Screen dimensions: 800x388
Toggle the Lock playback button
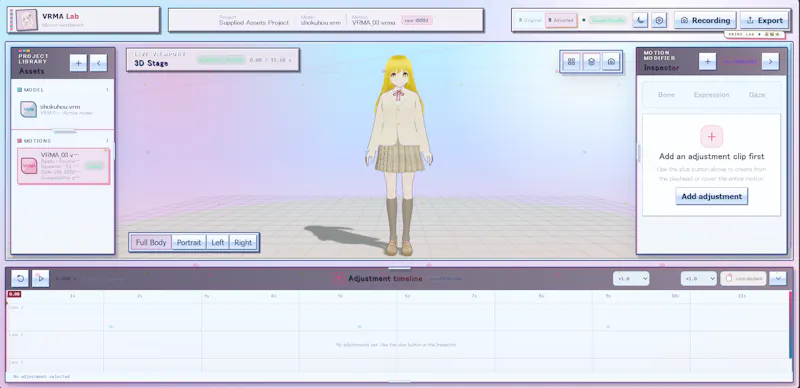[x=743, y=279]
